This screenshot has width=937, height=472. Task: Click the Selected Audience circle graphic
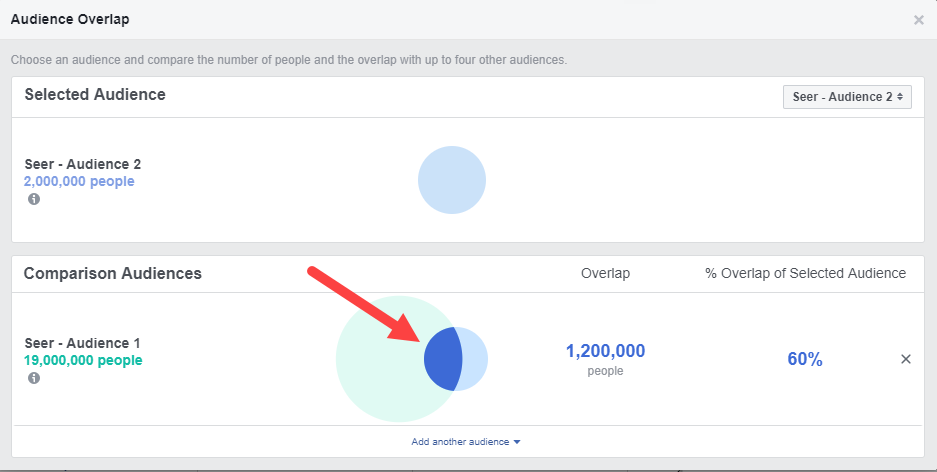pos(452,180)
